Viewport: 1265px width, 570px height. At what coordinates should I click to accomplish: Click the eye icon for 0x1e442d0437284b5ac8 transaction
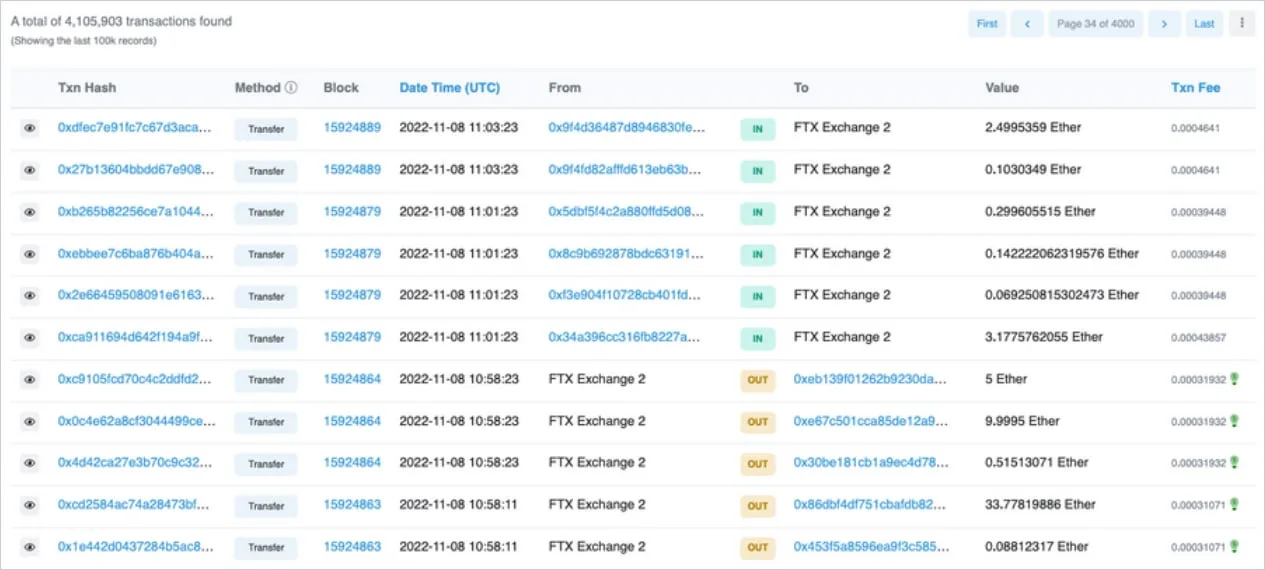(x=30, y=547)
